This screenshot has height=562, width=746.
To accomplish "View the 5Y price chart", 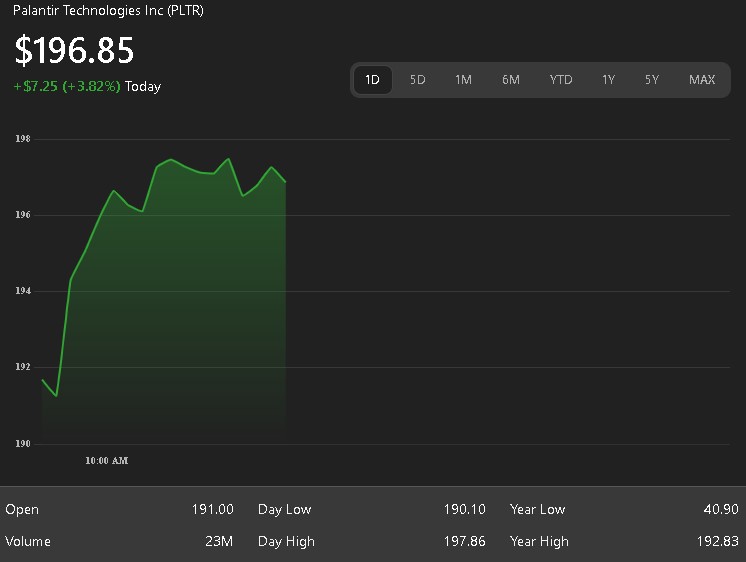I will pyautogui.click(x=652, y=80).
